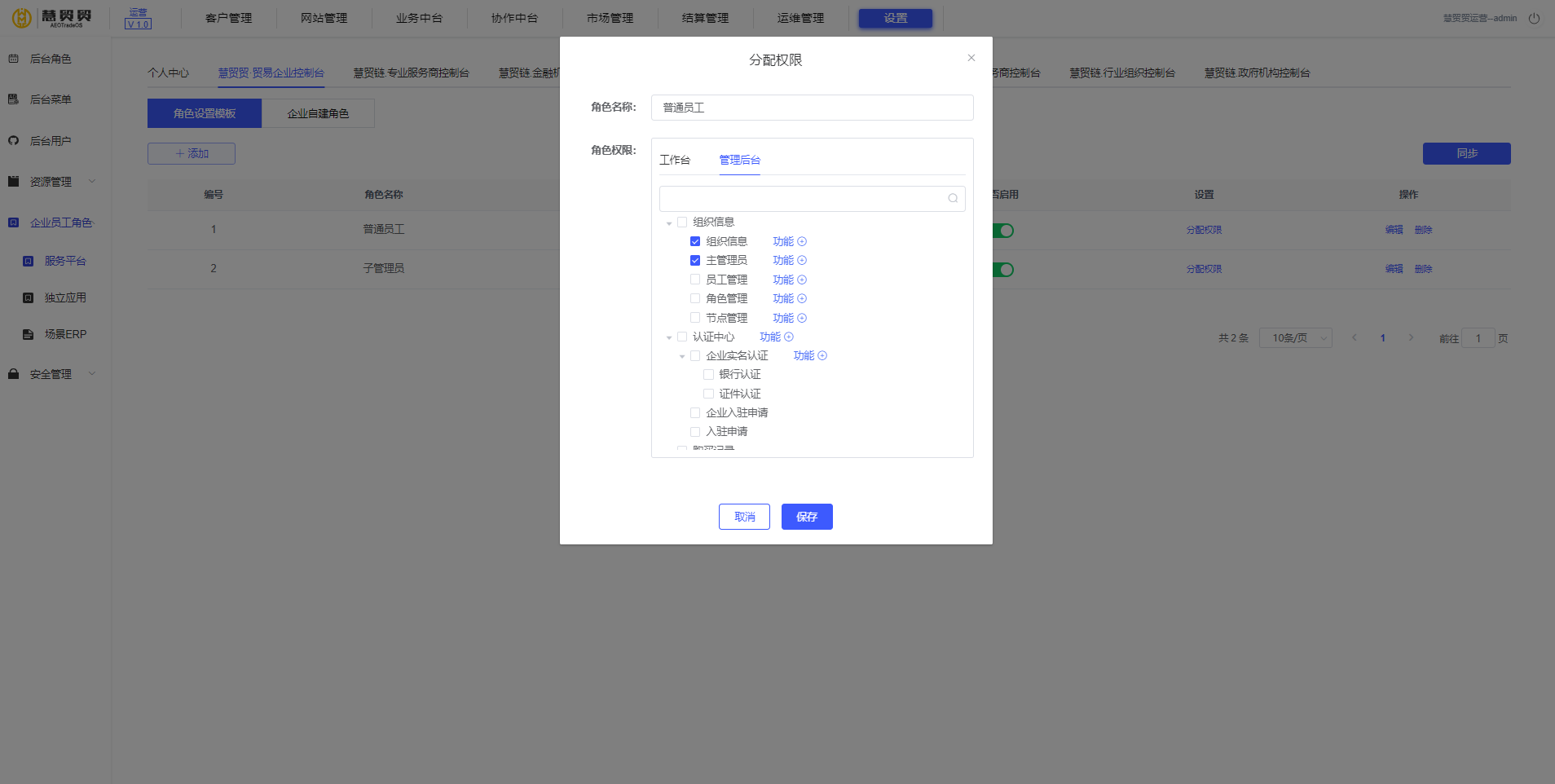This screenshot has height=784, width=1555.
Task: Click the plus icon beside 员工管理 功能
Action: [802, 280]
